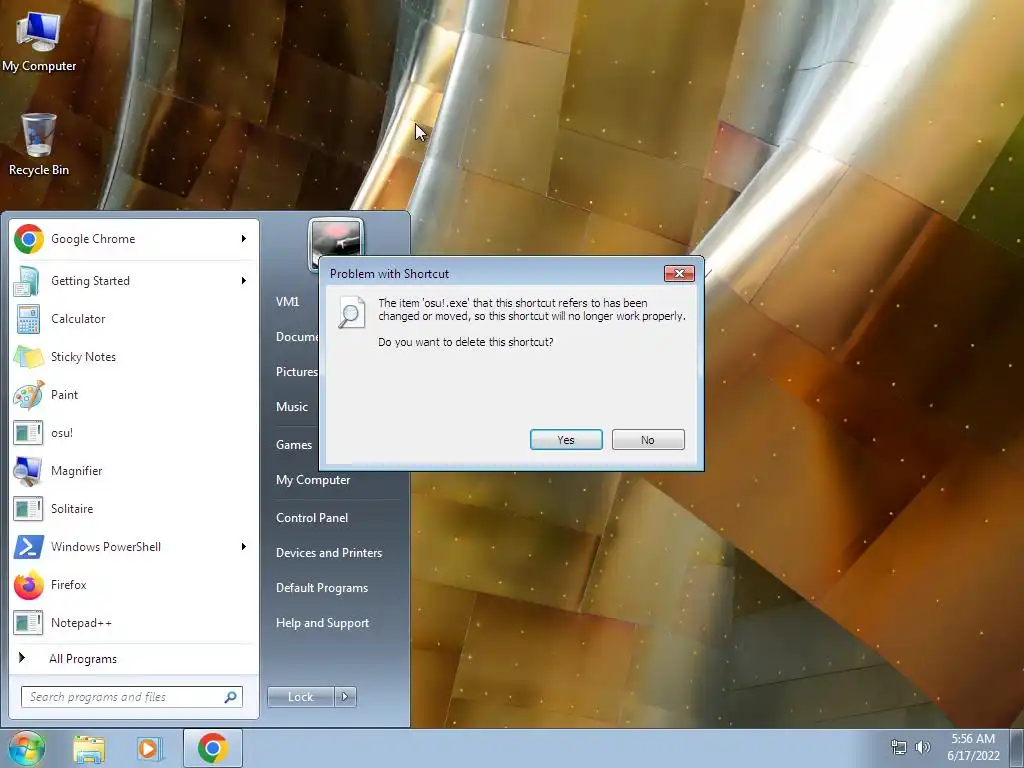Screen dimensions: 1024x768
Task: Launch Solitaire from Start menu
Action: 134,509
